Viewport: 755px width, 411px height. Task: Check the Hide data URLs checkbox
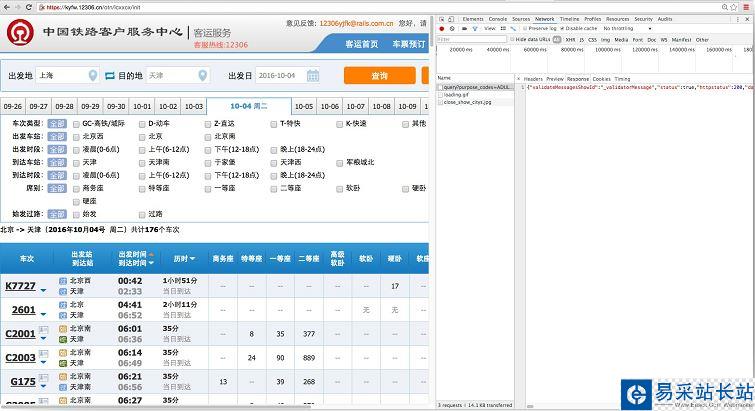coord(512,39)
